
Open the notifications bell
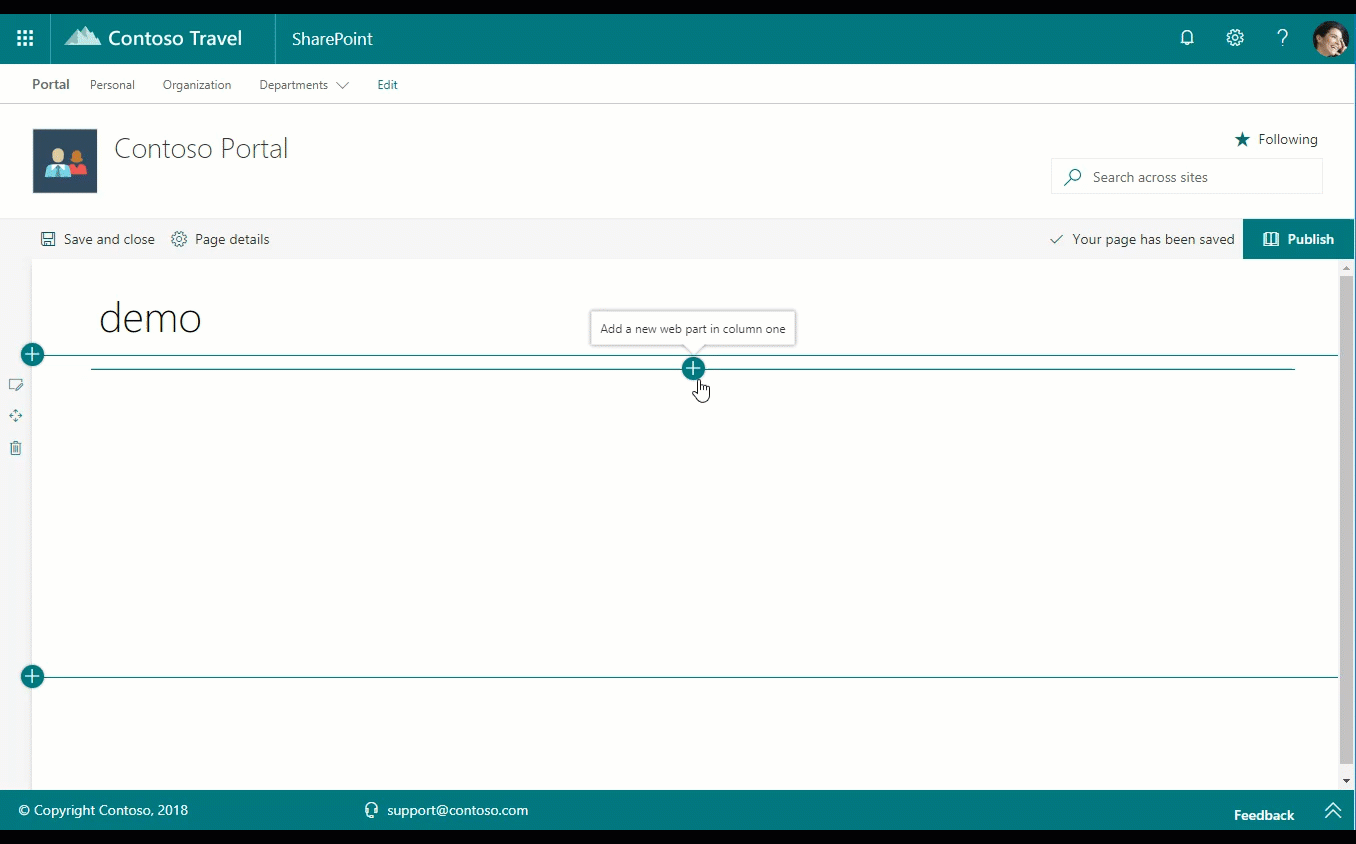(1187, 39)
